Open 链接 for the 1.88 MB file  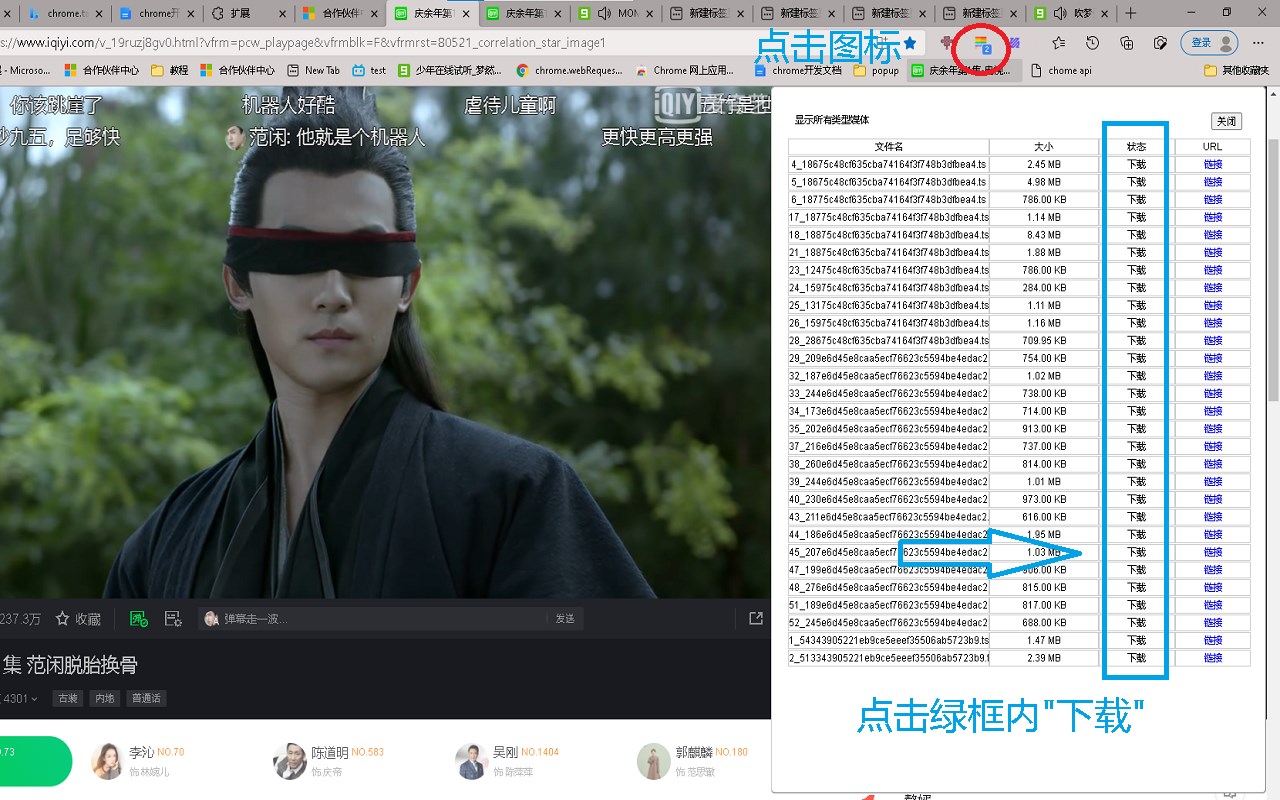[x=1213, y=252]
